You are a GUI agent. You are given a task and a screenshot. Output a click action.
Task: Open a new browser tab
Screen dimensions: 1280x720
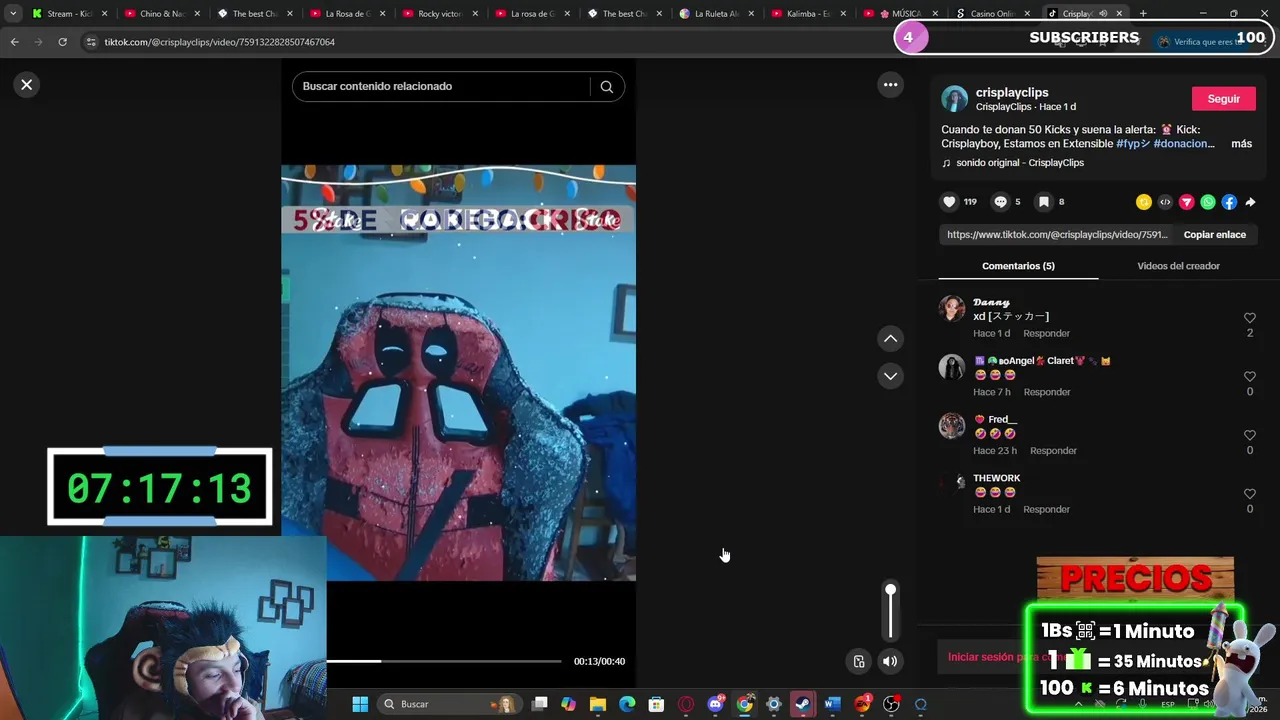(x=1143, y=14)
